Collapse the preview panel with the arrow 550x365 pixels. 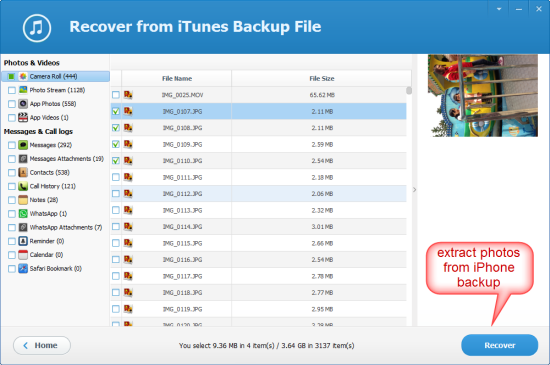click(414, 190)
